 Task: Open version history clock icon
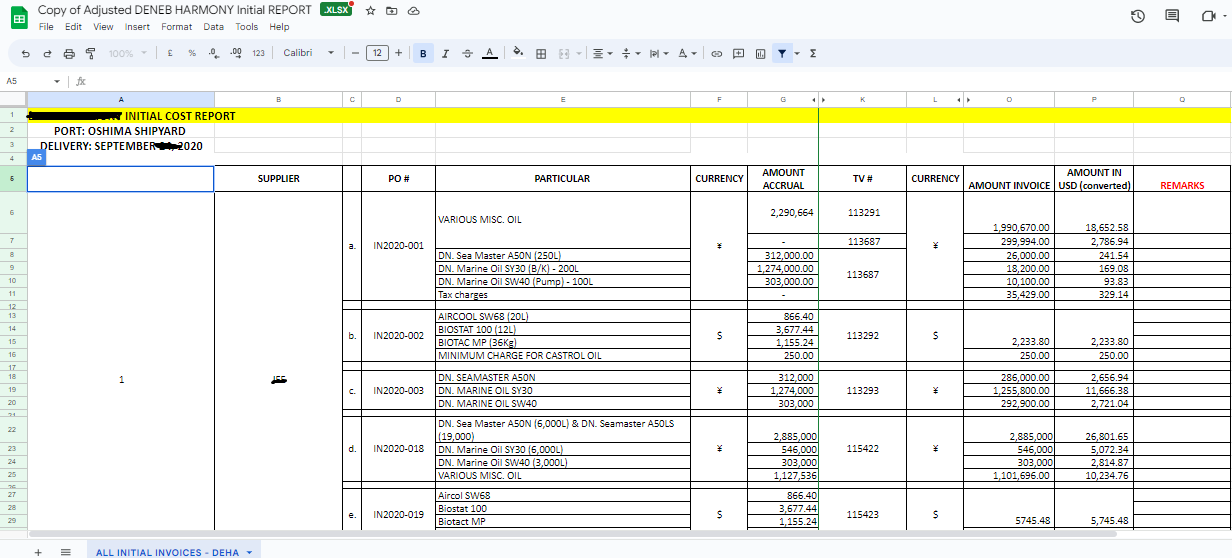click(x=1137, y=15)
